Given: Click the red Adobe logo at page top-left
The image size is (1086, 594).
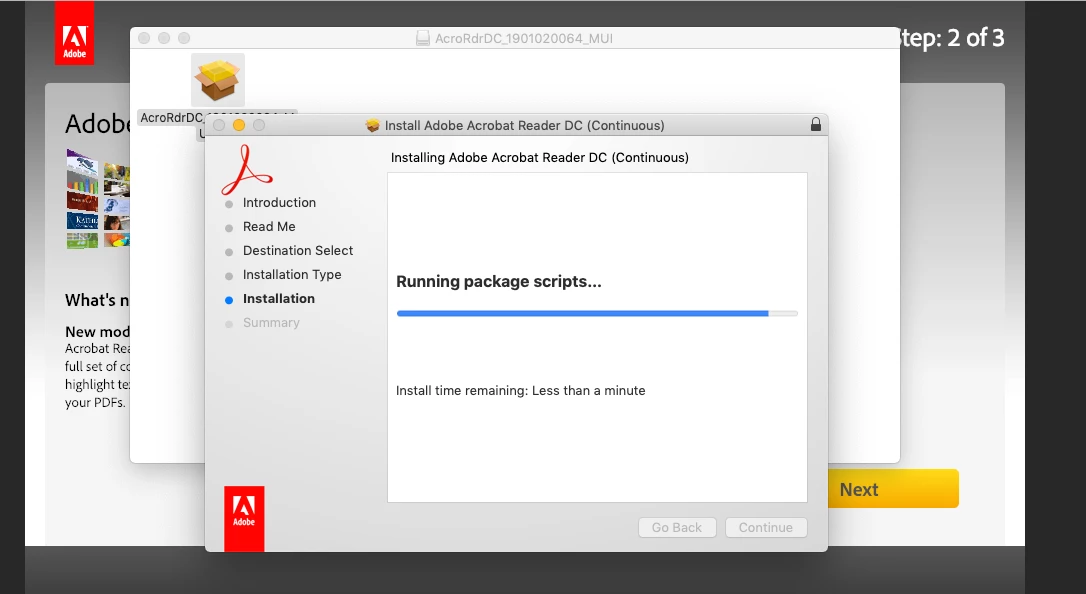Looking at the screenshot, I should point(75,34).
